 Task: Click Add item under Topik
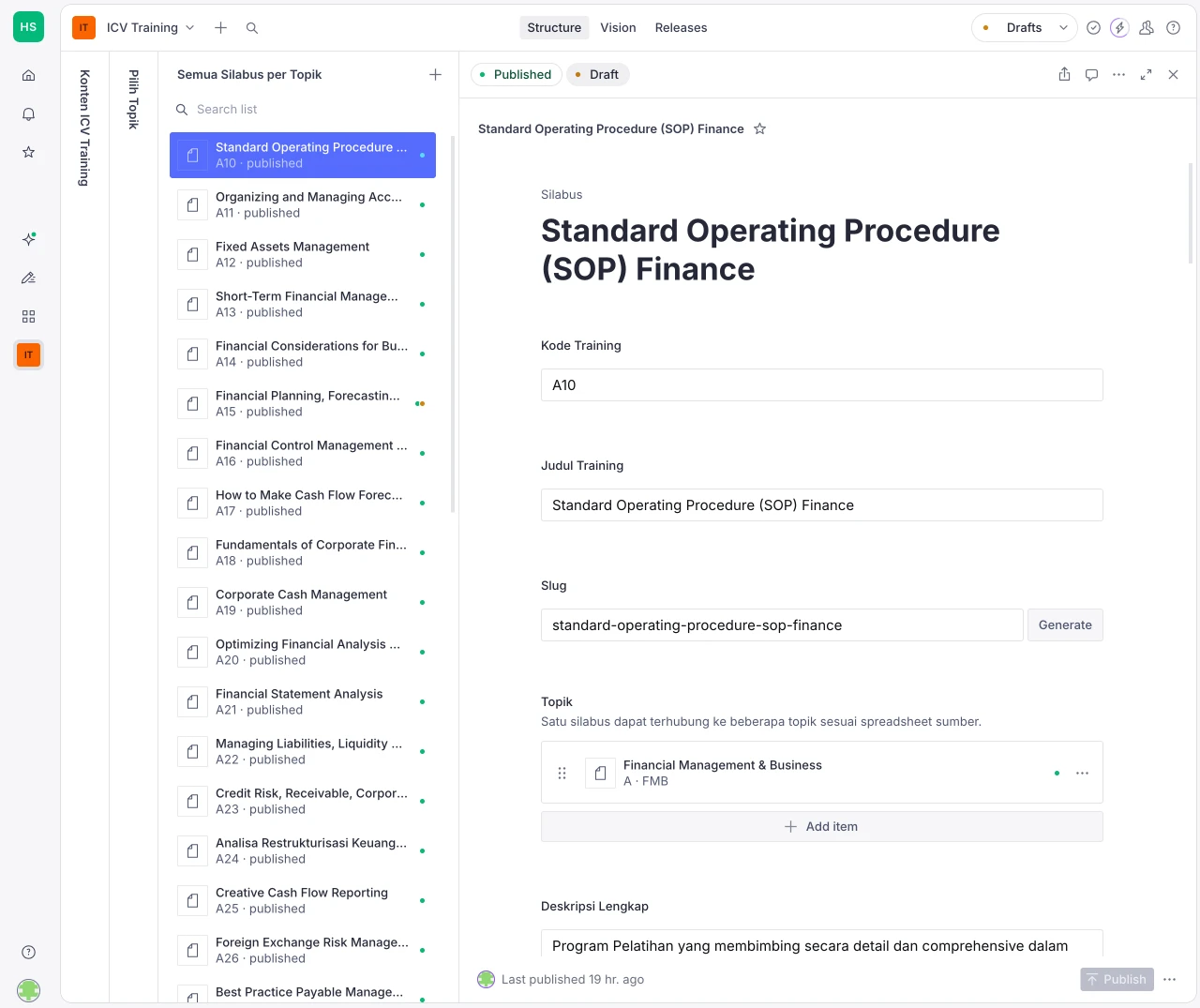[x=821, y=827]
